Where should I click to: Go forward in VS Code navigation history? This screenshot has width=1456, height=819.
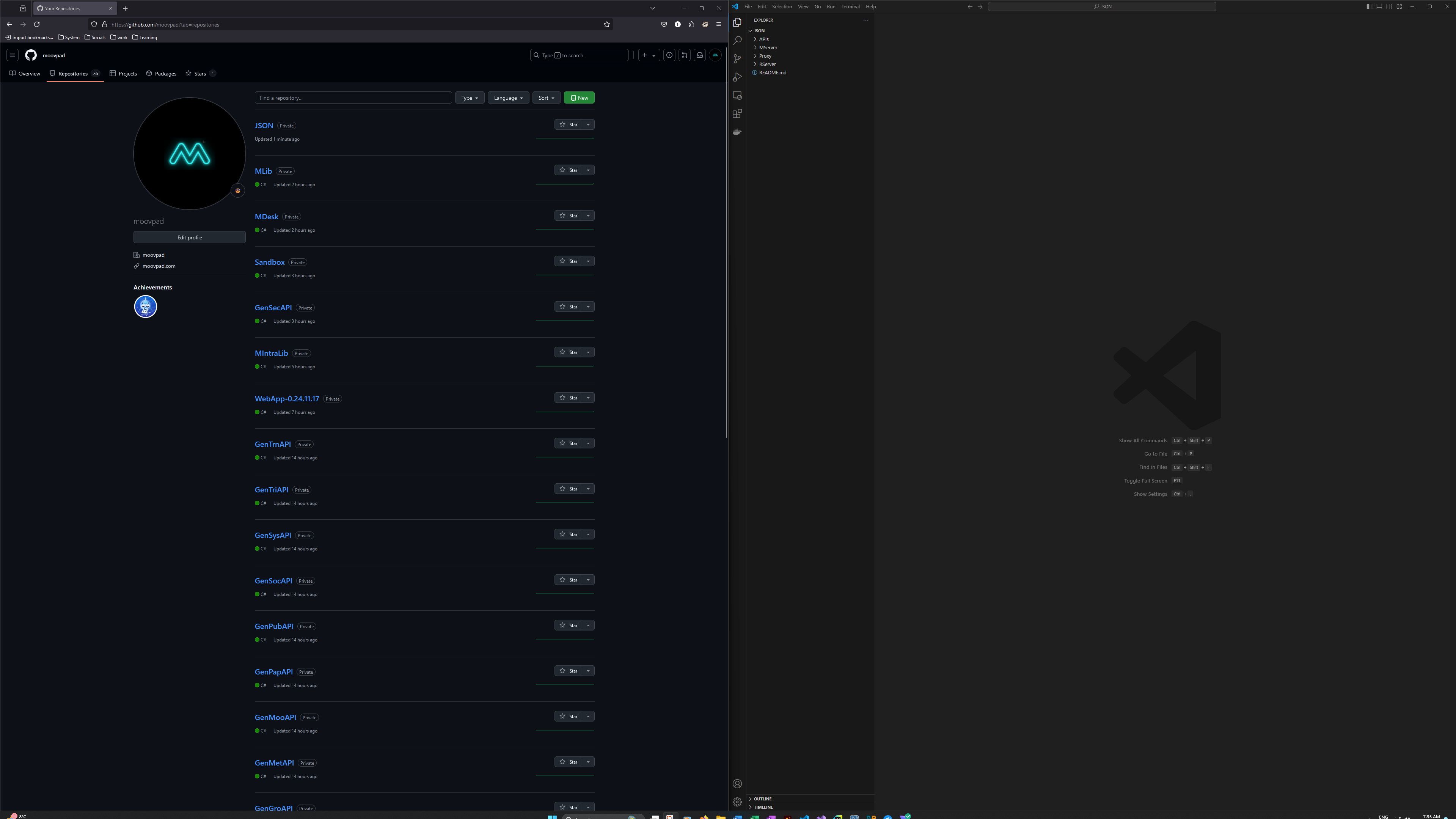980,7
